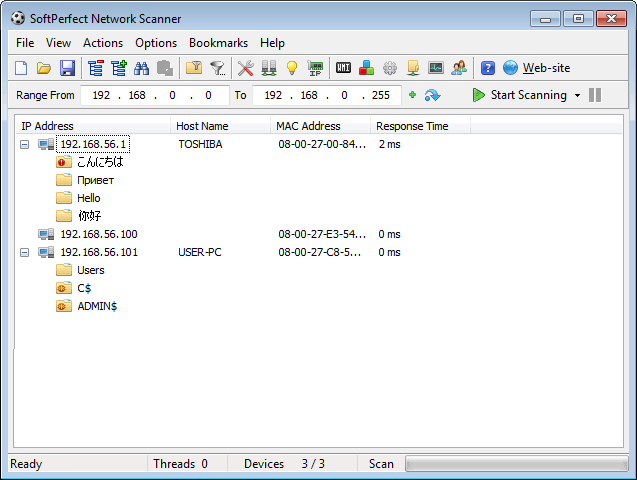Select the Hello shared folder
Viewport: 637px width, 480px height.
(x=89, y=198)
